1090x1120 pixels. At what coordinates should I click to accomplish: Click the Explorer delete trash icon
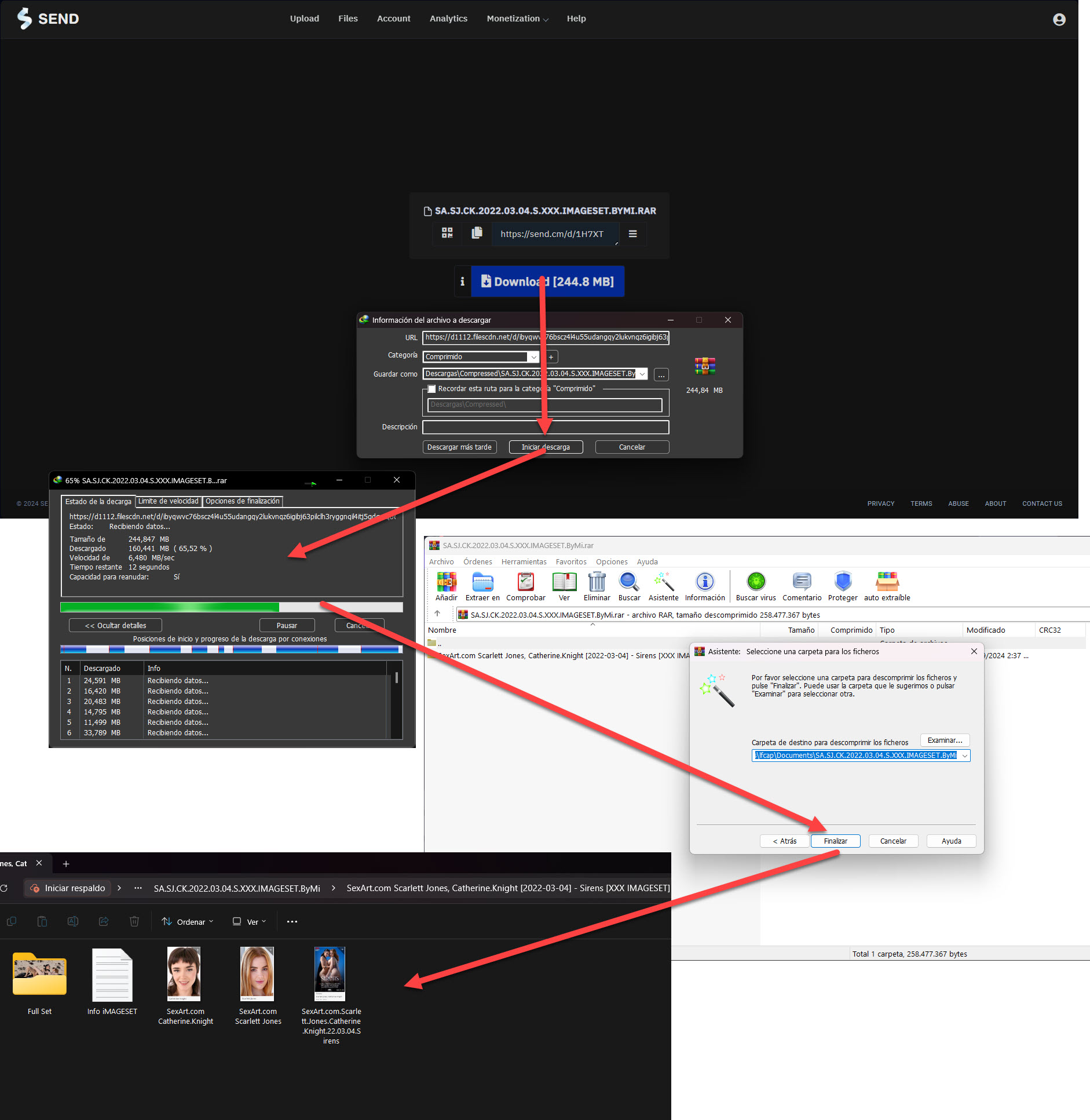[x=134, y=921]
